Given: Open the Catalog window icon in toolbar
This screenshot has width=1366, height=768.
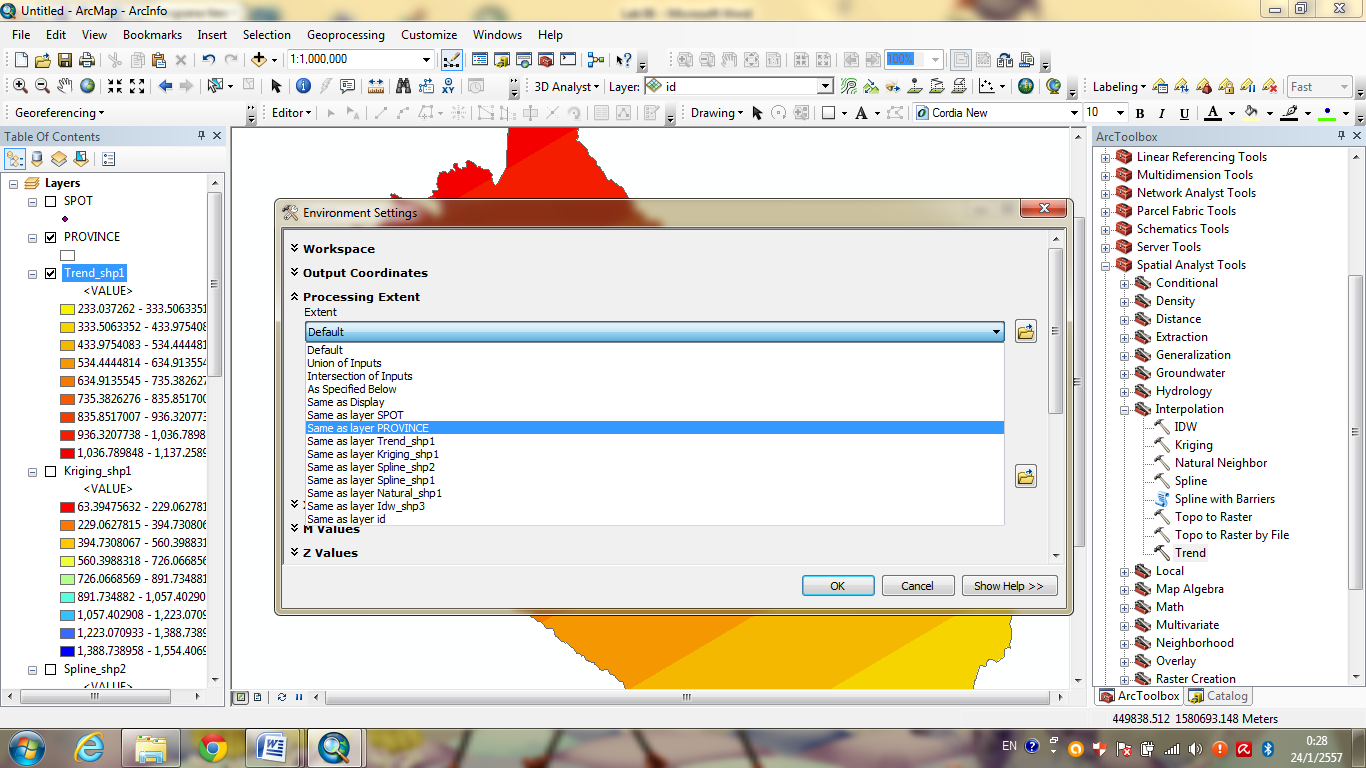Looking at the screenshot, I should coord(502,60).
